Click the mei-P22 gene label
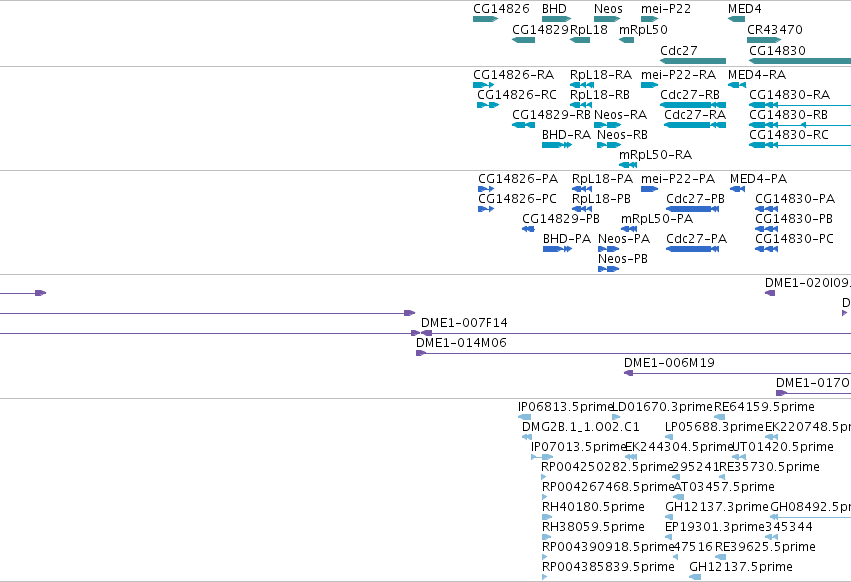 point(666,9)
